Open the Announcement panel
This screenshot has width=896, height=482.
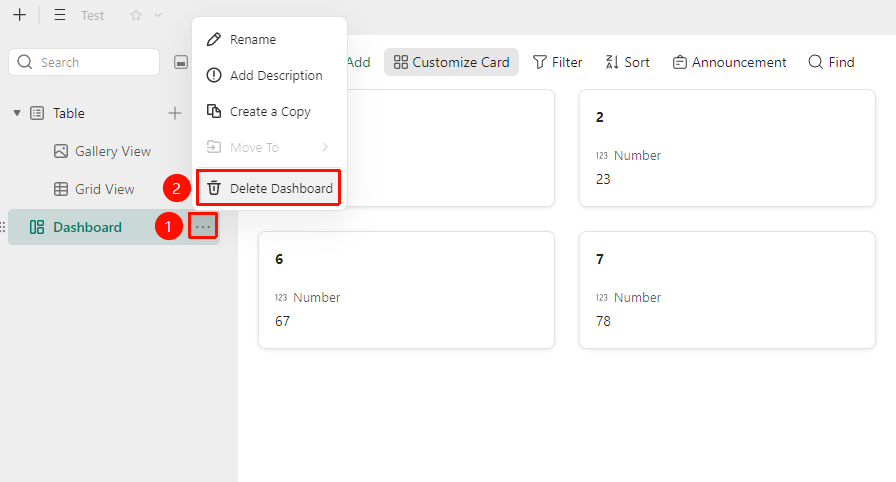pos(729,62)
